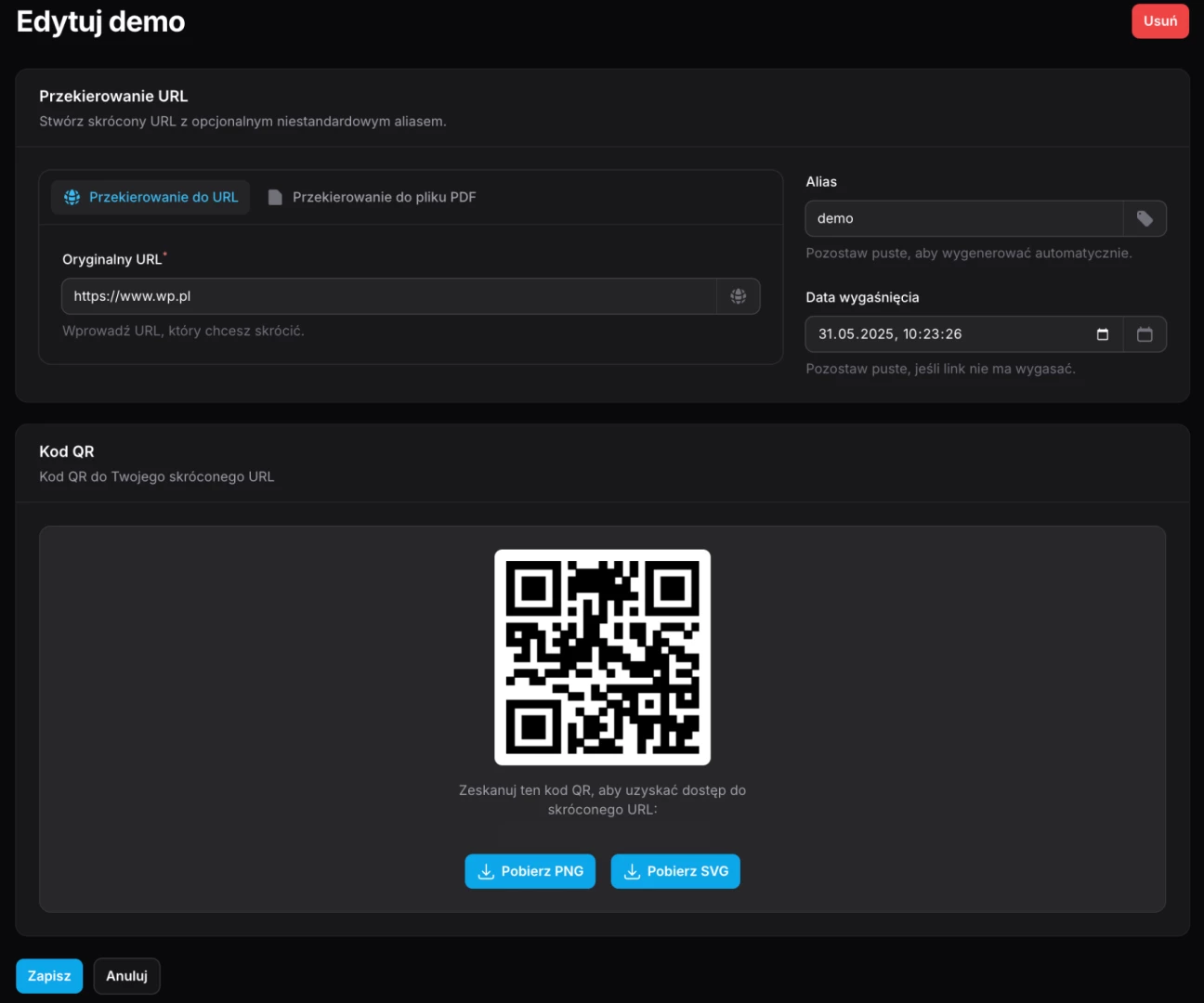Click subtitle Kod QR do Twojego skróconego URL

[157, 476]
